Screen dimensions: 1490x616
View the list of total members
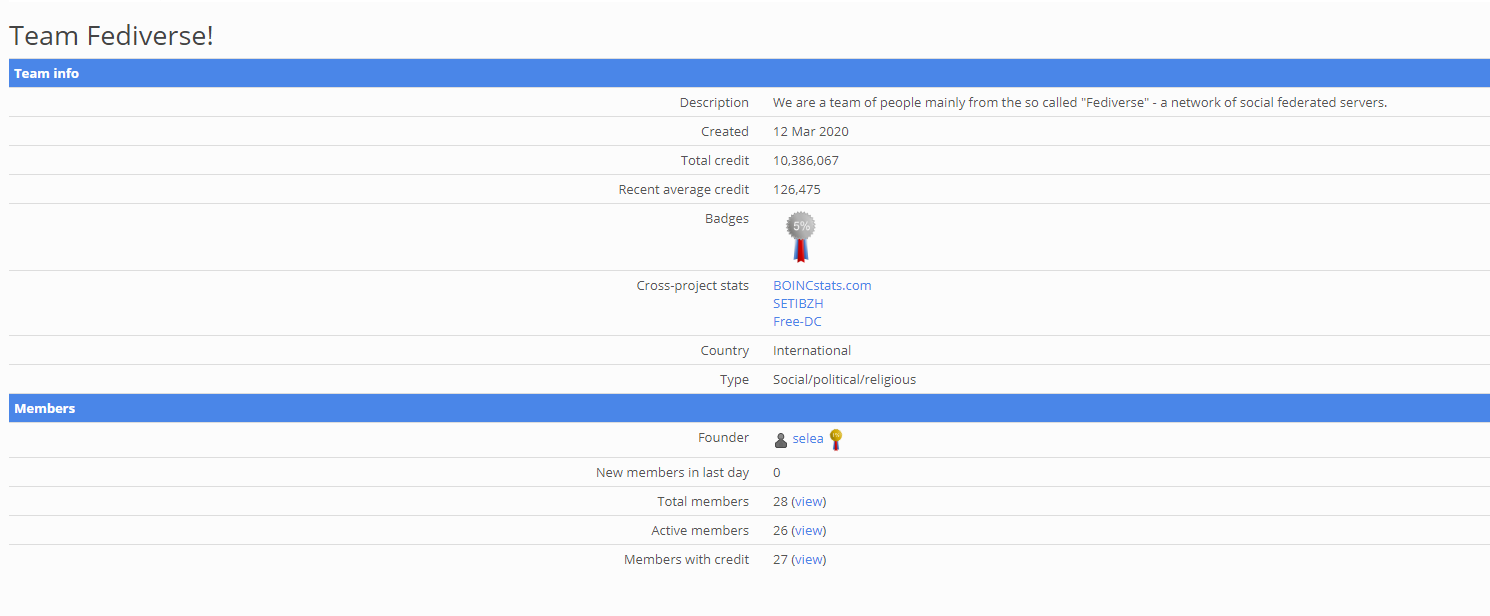(809, 501)
